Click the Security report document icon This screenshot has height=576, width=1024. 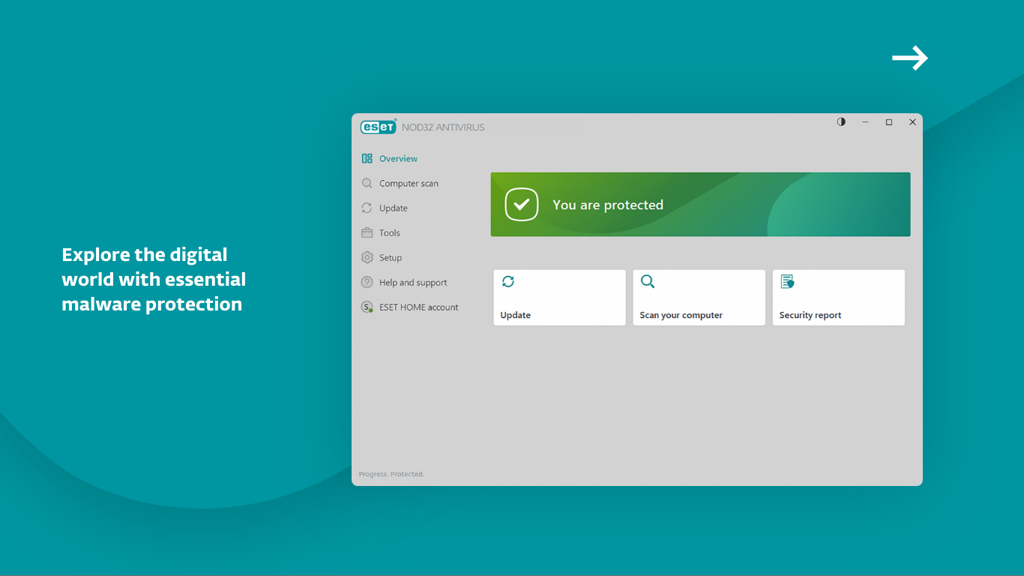pyautogui.click(x=787, y=281)
